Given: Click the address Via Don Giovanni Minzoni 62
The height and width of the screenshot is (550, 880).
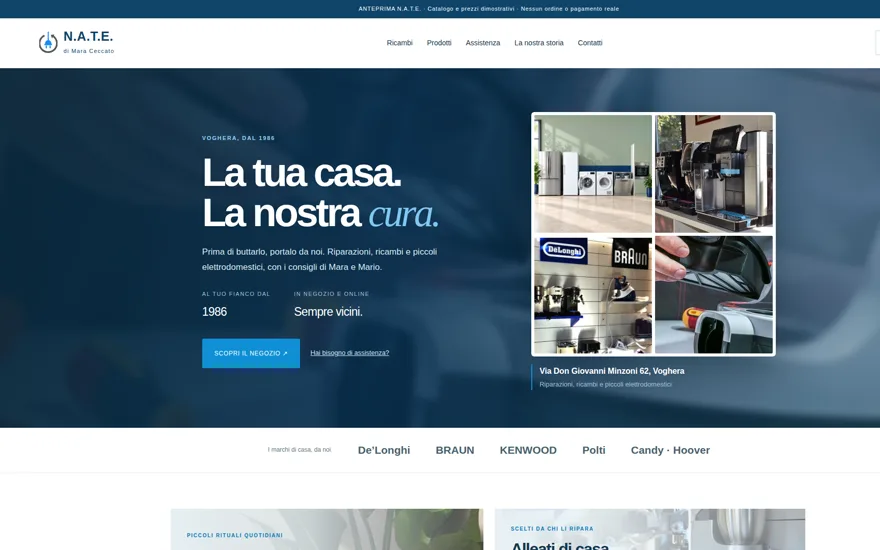Looking at the screenshot, I should (x=612, y=371).
